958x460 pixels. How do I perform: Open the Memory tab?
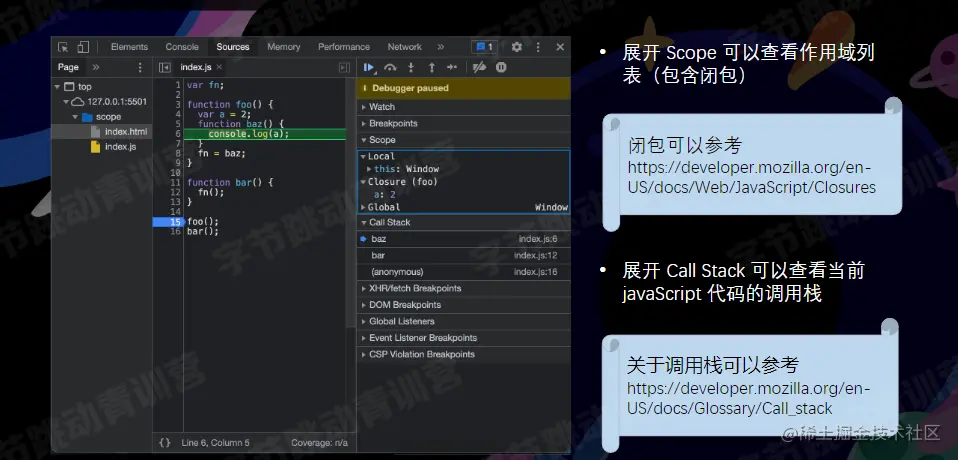click(x=283, y=47)
